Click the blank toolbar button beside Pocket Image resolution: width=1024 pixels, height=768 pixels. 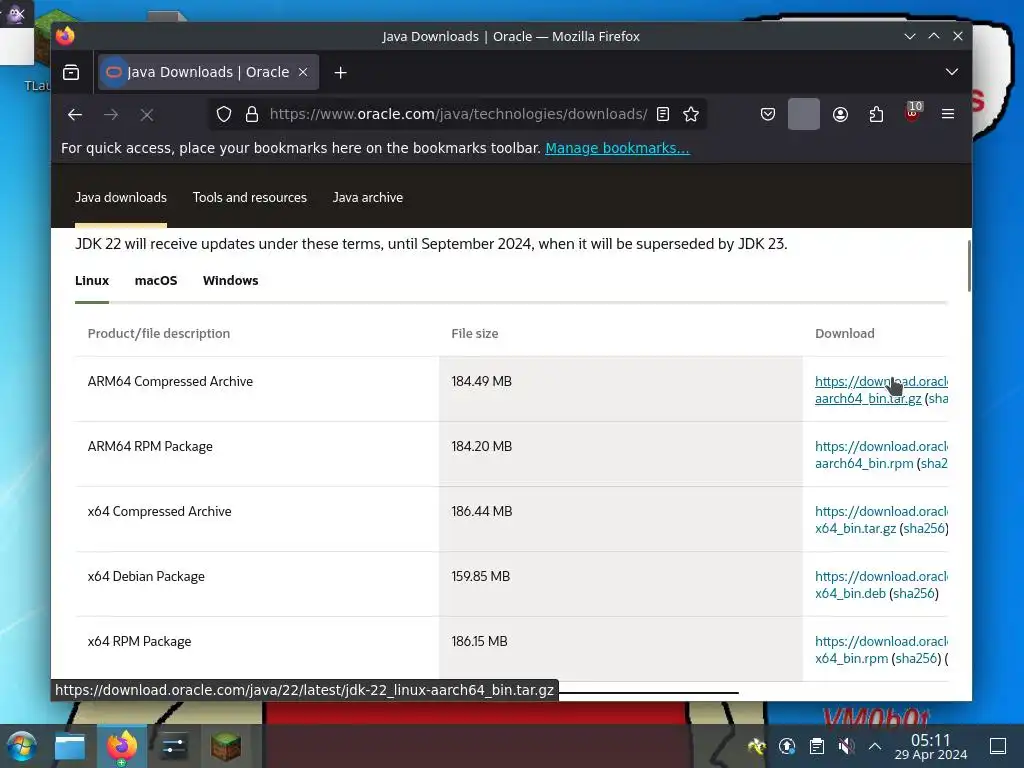tap(803, 114)
